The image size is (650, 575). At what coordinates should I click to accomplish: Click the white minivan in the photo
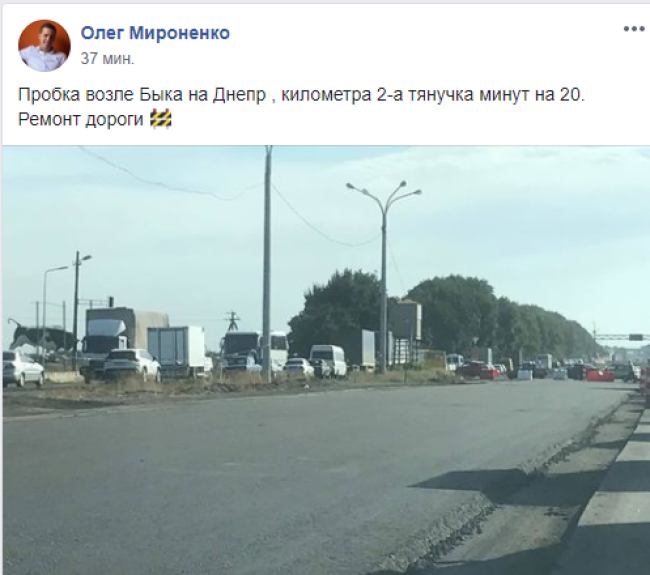pyautogui.click(x=328, y=360)
